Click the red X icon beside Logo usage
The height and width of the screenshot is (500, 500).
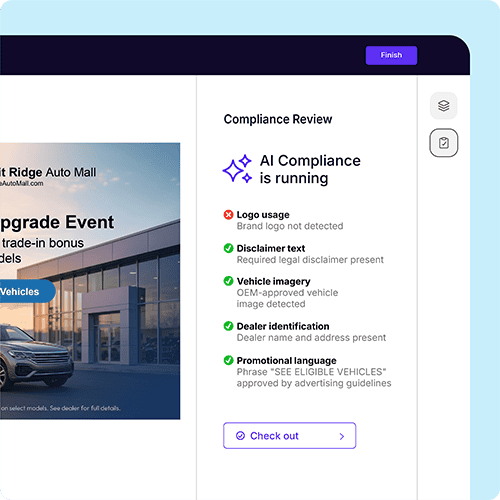tap(228, 215)
